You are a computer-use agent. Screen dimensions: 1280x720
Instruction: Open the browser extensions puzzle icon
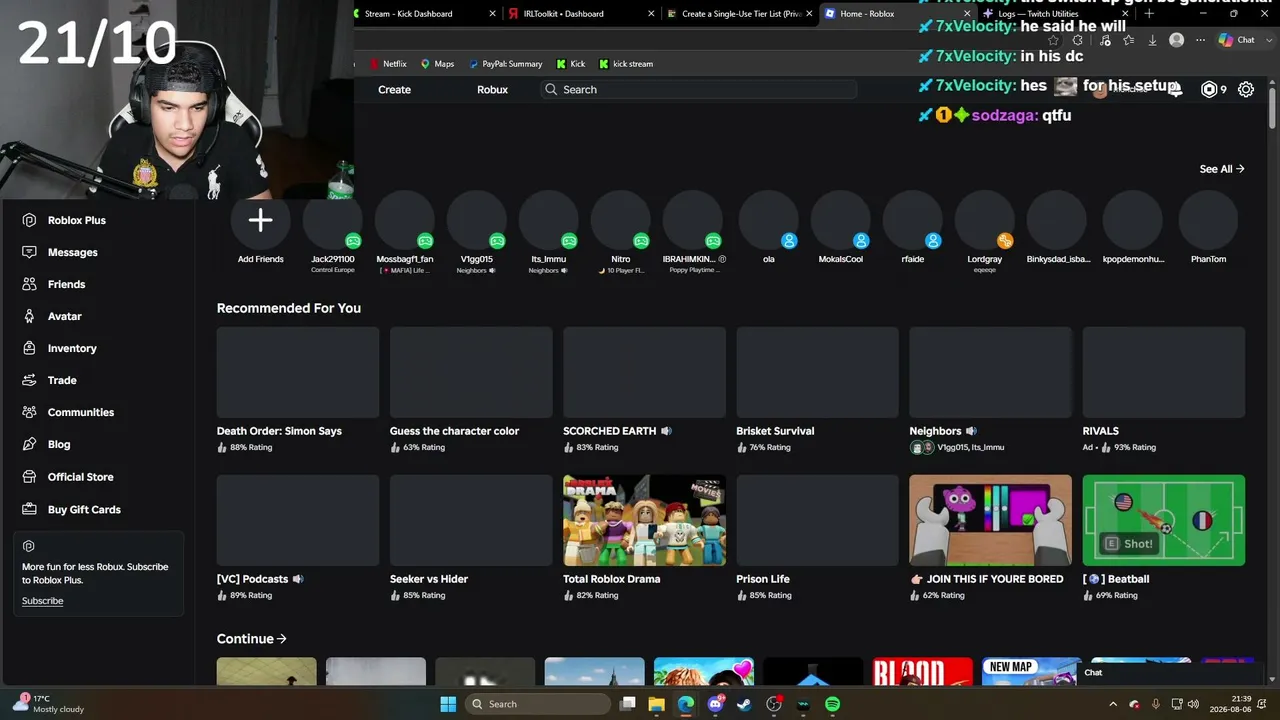point(1077,40)
